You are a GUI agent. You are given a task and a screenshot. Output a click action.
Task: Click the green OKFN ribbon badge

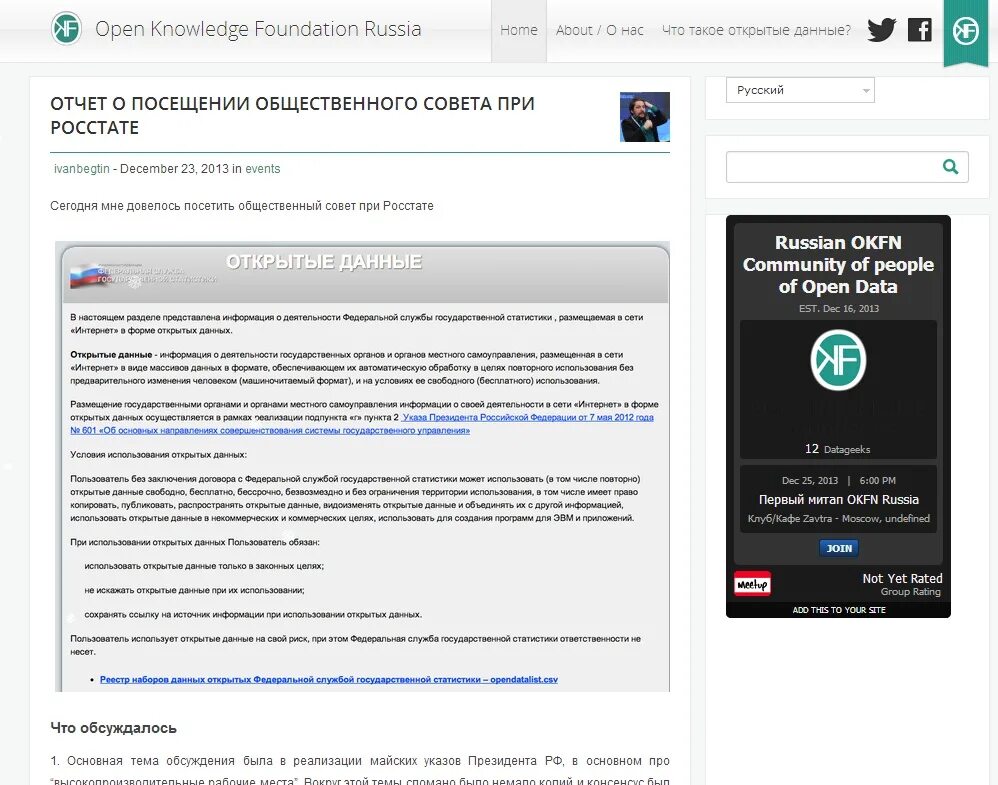pyautogui.click(x=966, y=31)
